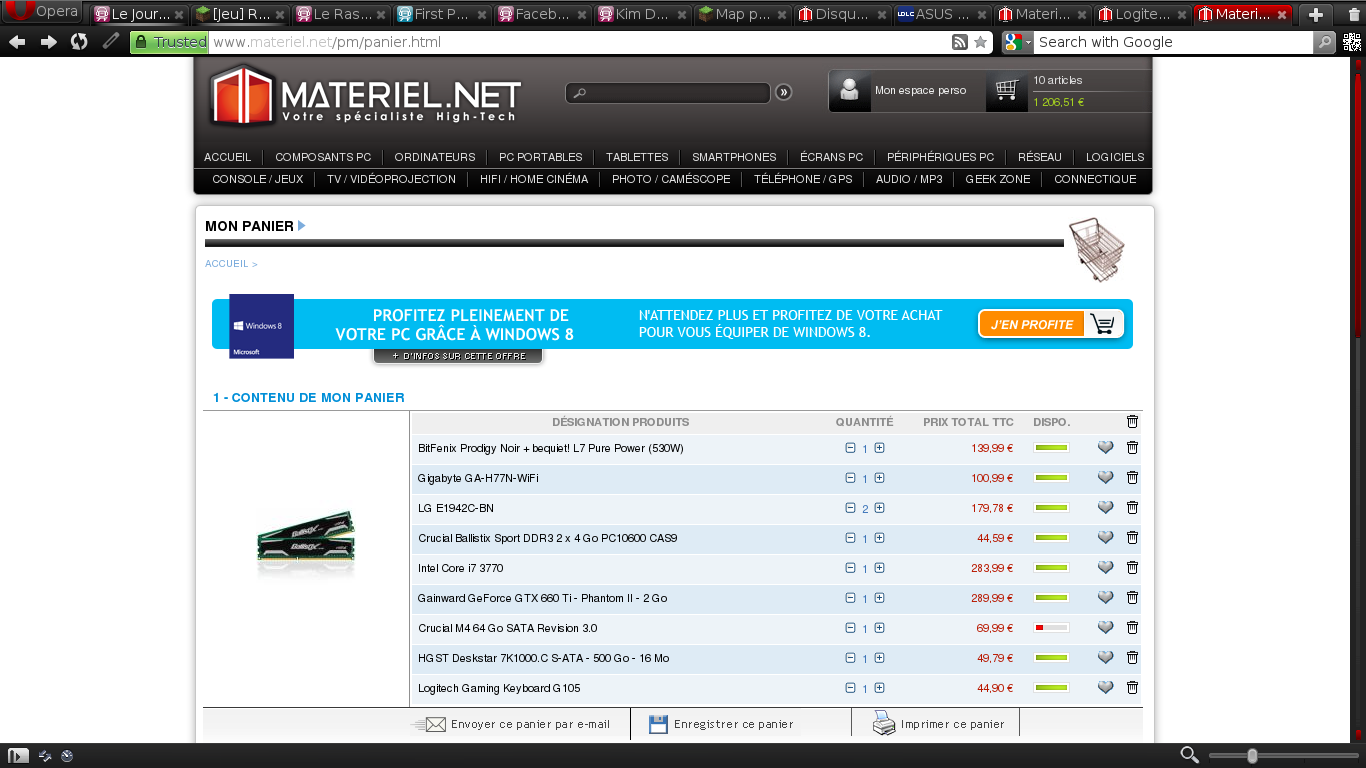Open + D'INFOS SUR CETTE OFFRE

458,356
